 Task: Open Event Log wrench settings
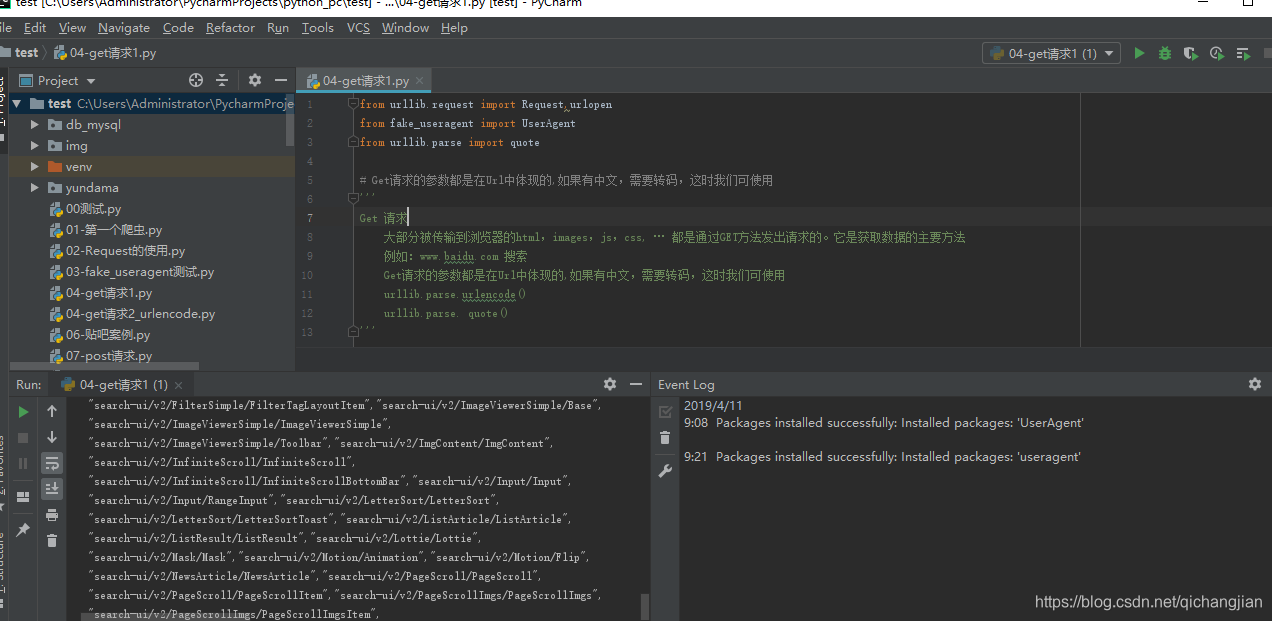click(x=665, y=471)
